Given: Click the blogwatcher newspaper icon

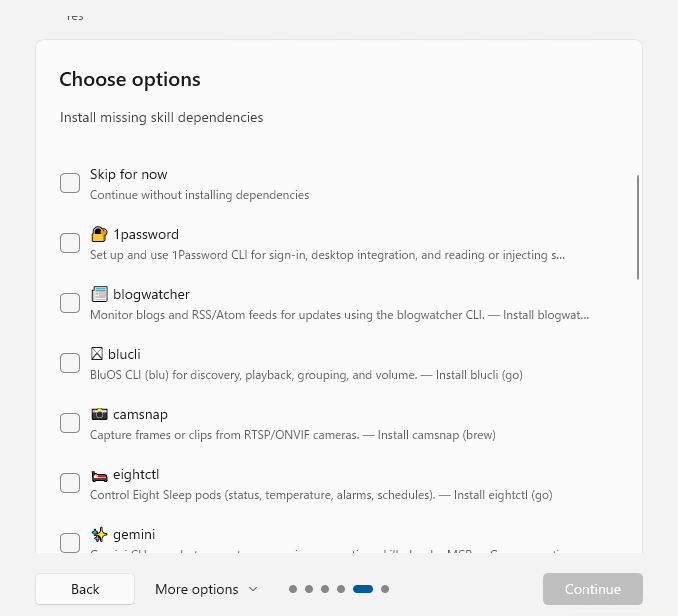Looking at the screenshot, I should (99, 294).
